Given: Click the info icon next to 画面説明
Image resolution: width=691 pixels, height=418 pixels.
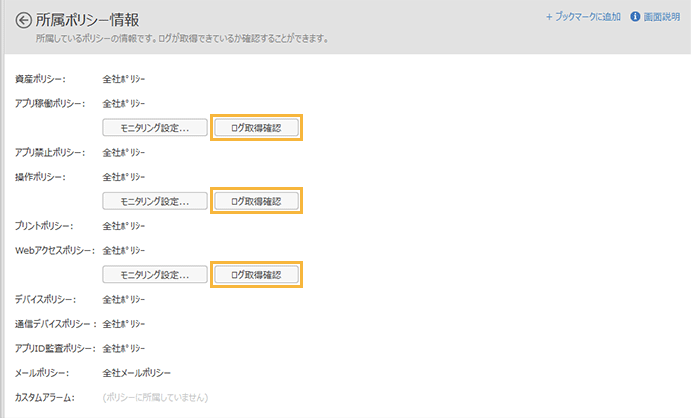Looking at the screenshot, I should (x=635, y=17).
